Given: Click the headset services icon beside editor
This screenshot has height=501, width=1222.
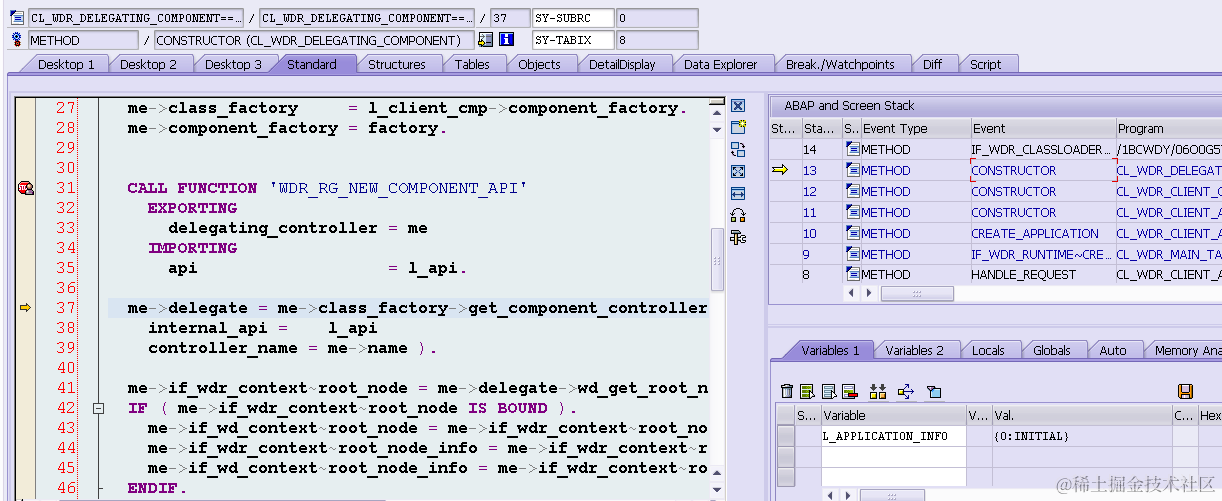Looking at the screenshot, I should point(738,215).
